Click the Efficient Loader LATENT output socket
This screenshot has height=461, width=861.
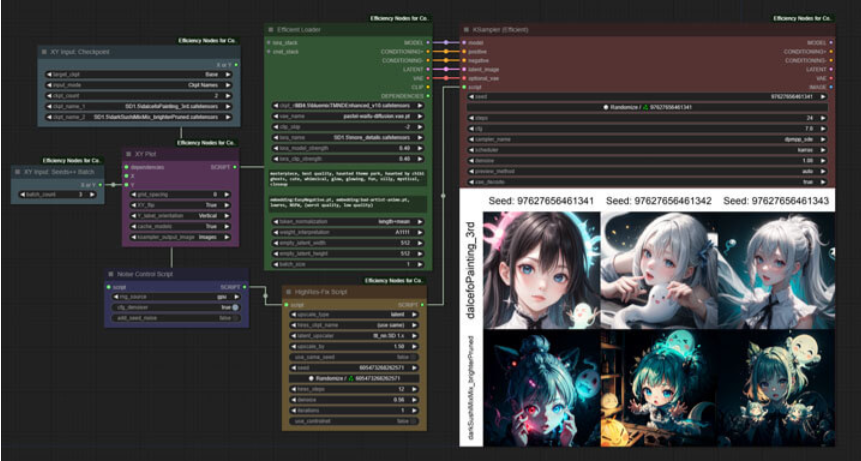coord(428,70)
